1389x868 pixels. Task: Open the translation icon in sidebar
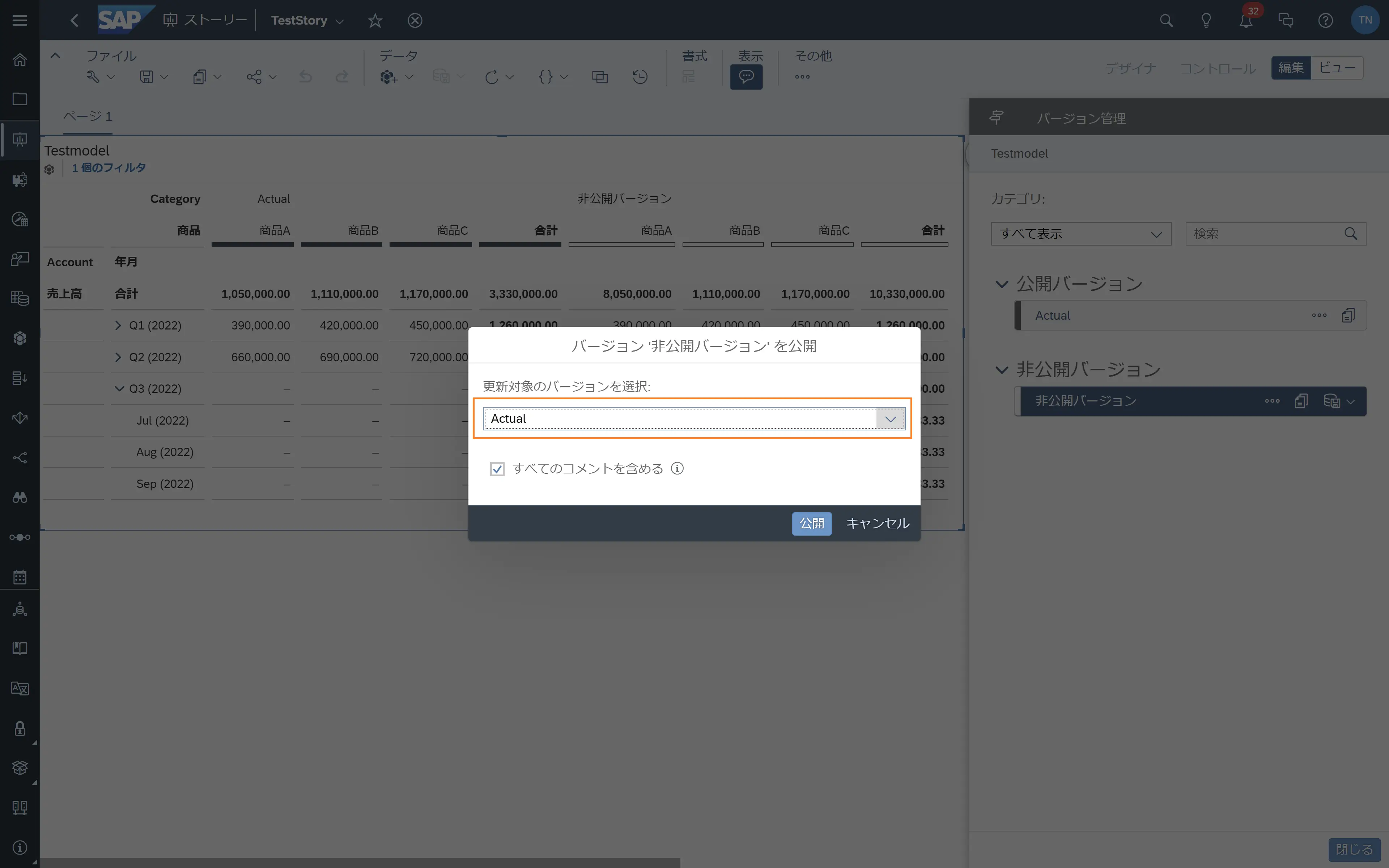click(20, 688)
